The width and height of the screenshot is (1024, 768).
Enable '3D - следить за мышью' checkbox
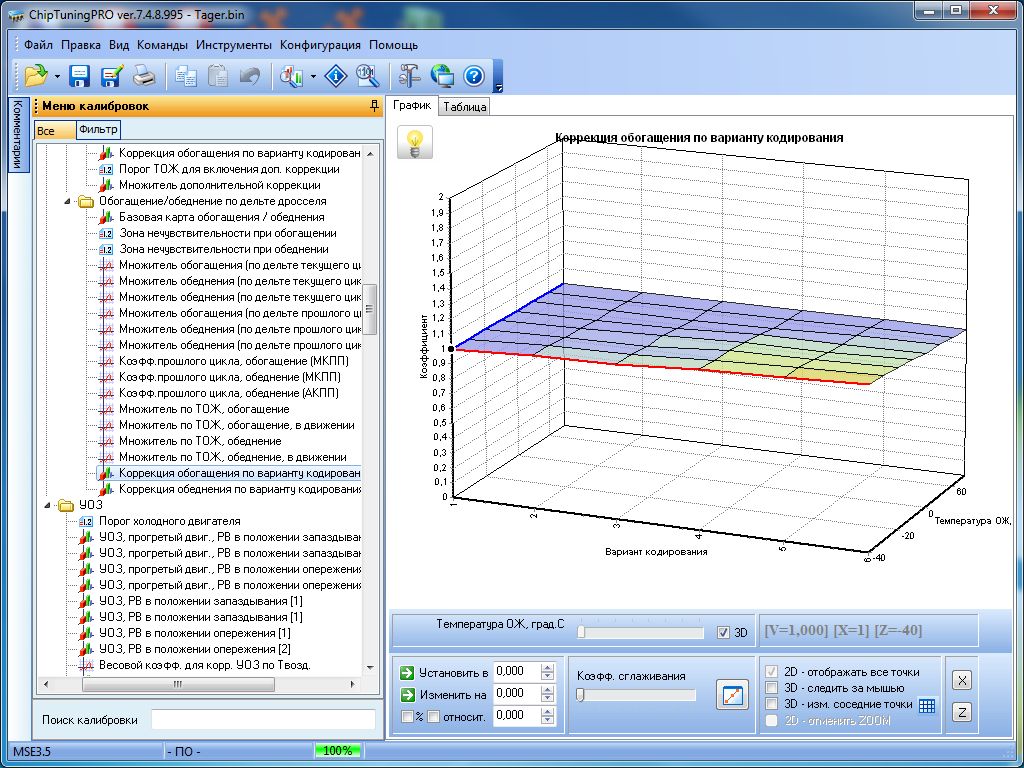771,688
